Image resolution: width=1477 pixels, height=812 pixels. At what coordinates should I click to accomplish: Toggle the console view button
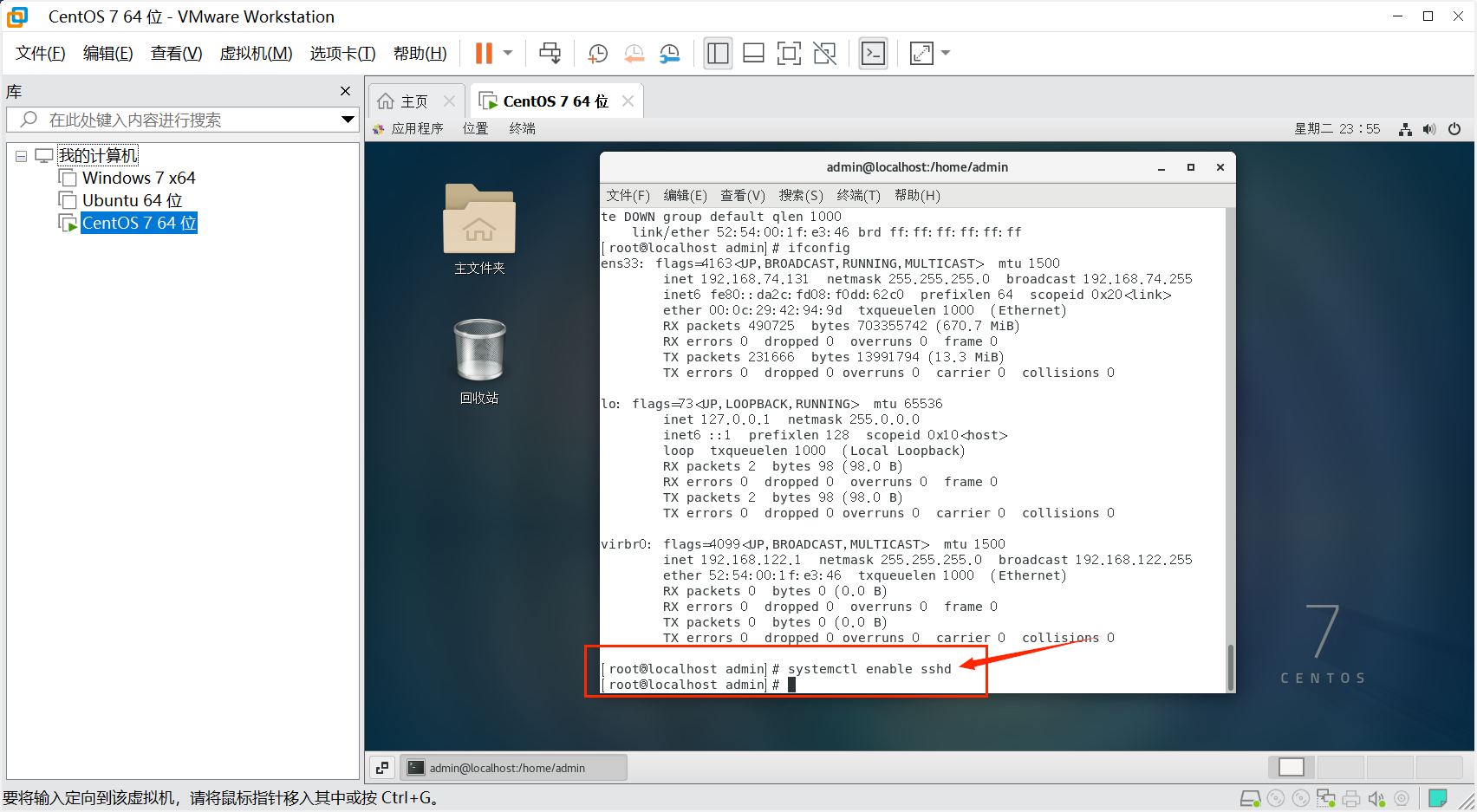click(873, 53)
